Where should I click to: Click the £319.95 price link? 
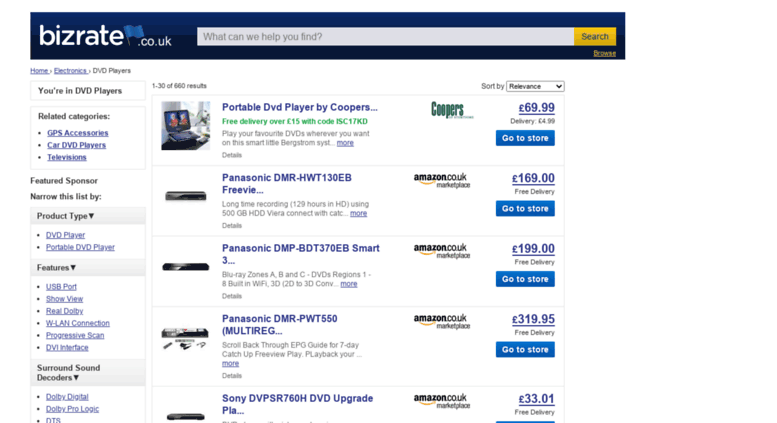pos(533,319)
